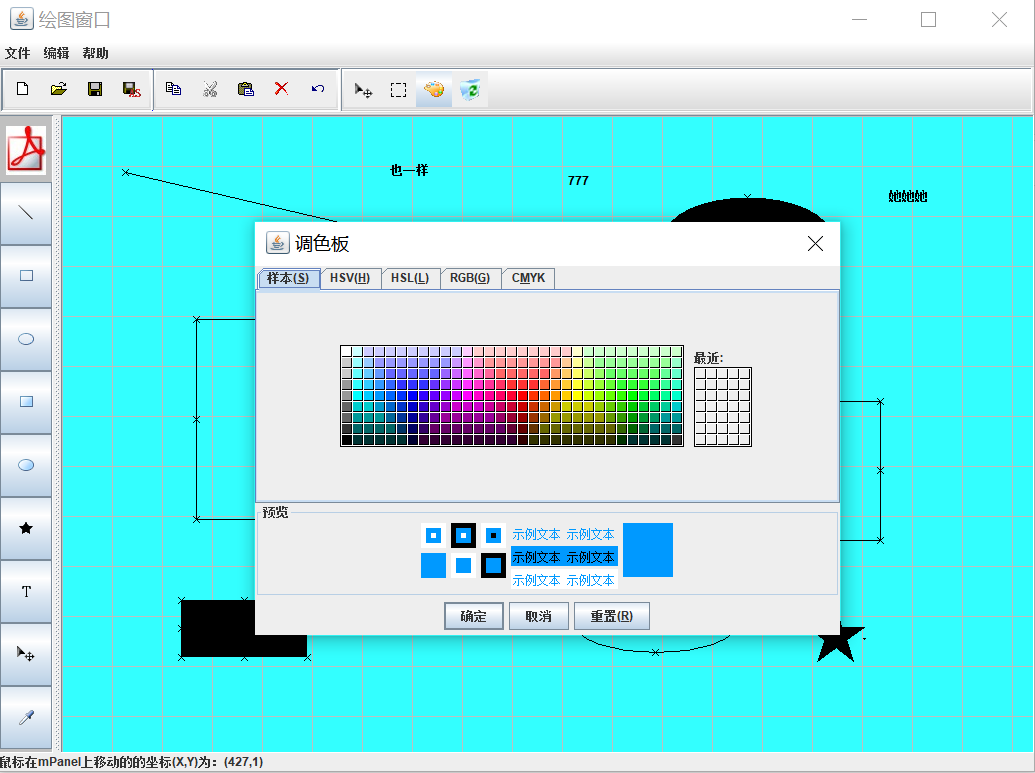1035x773 pixels.
Task: Pick the white swatch at grid top-left
Action: [x=347, y=352]
